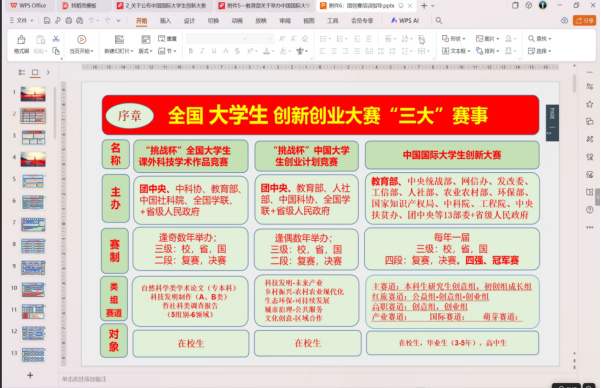The width and height of the screenshot is (601, 388).
Task: Open the search magnifier in menu bar
Action: coord(439,21)
